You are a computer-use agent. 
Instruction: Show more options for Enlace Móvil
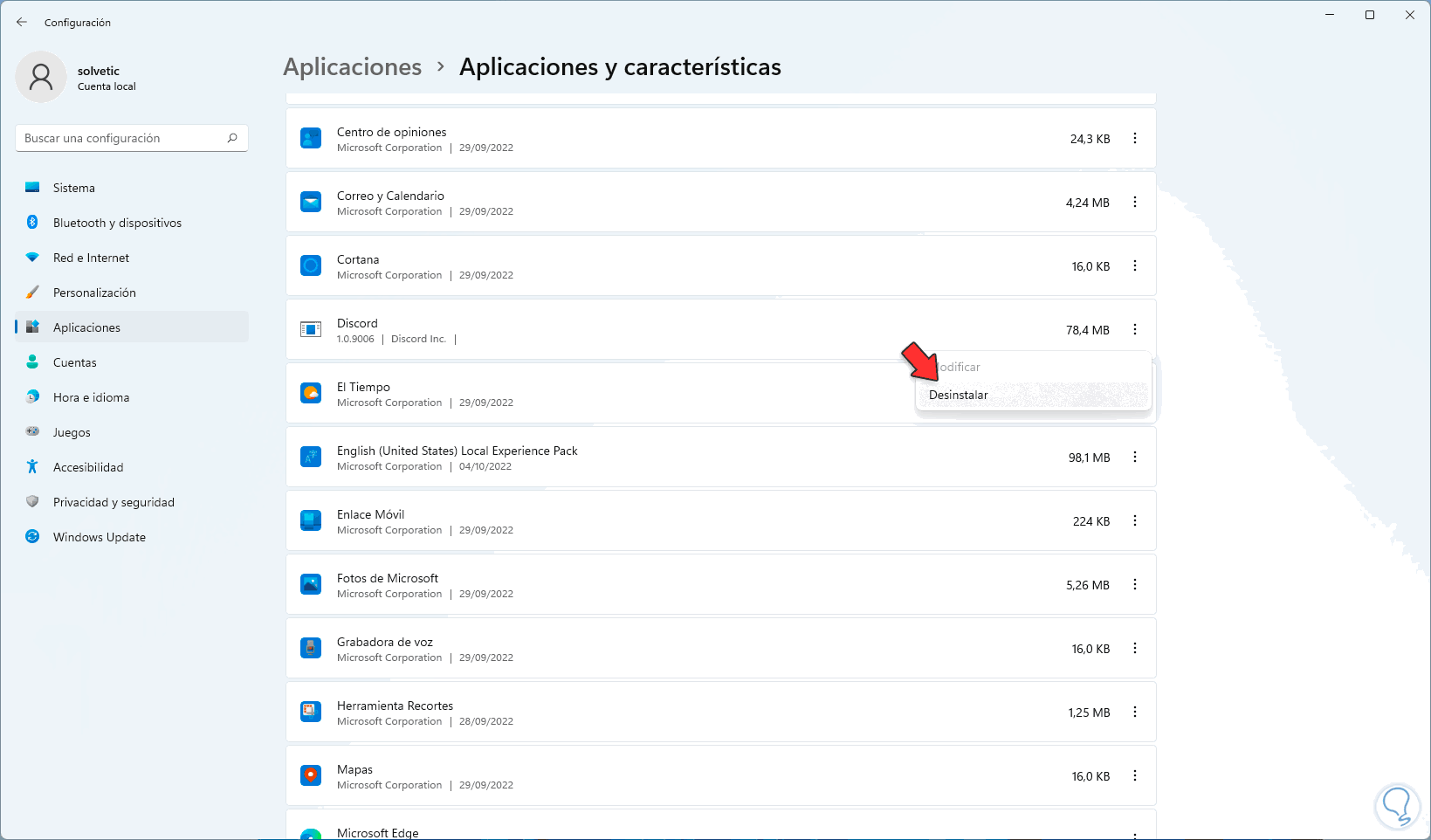point(1135,520)
